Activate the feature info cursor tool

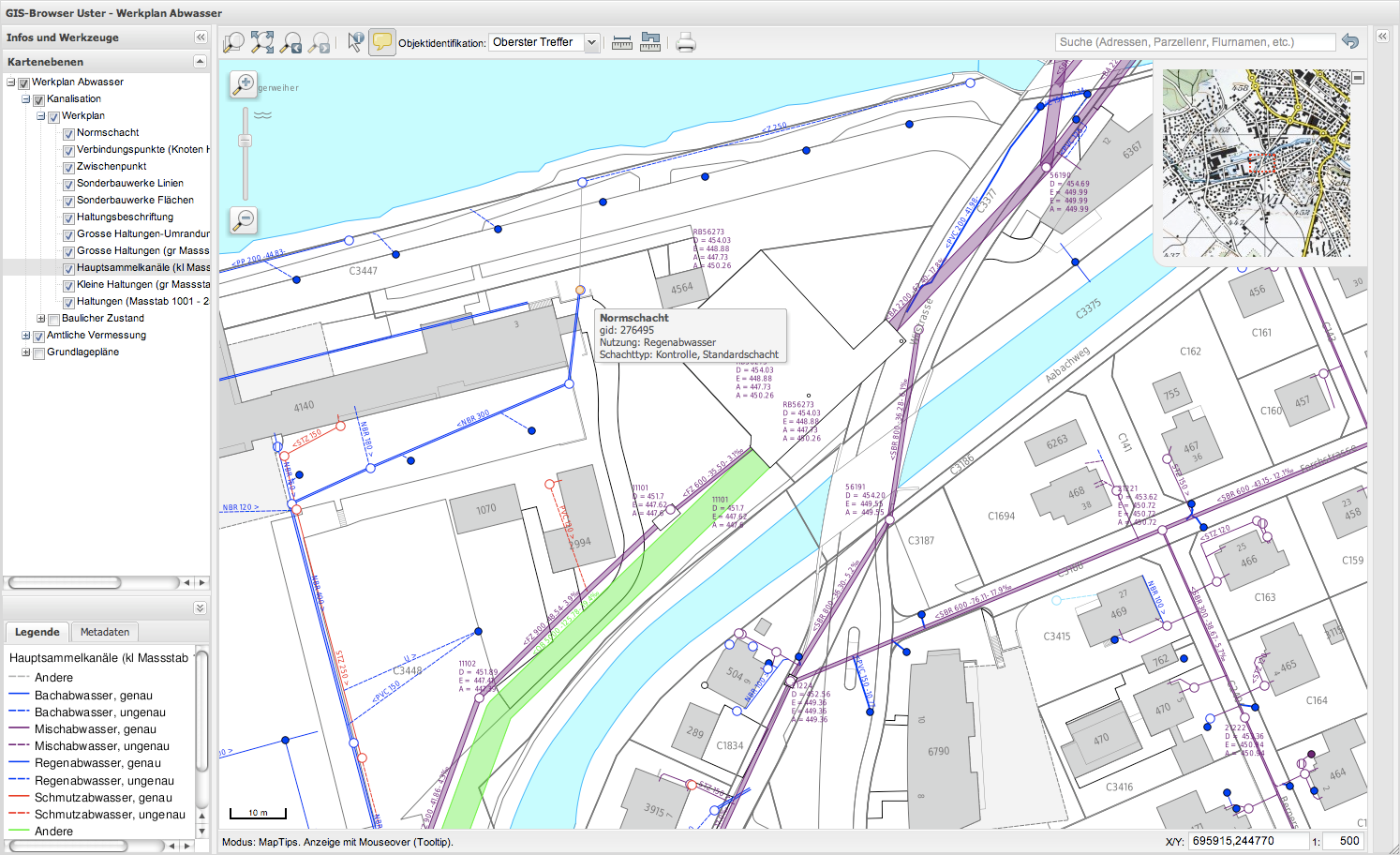pyautogui.click(x=354, y=42)
